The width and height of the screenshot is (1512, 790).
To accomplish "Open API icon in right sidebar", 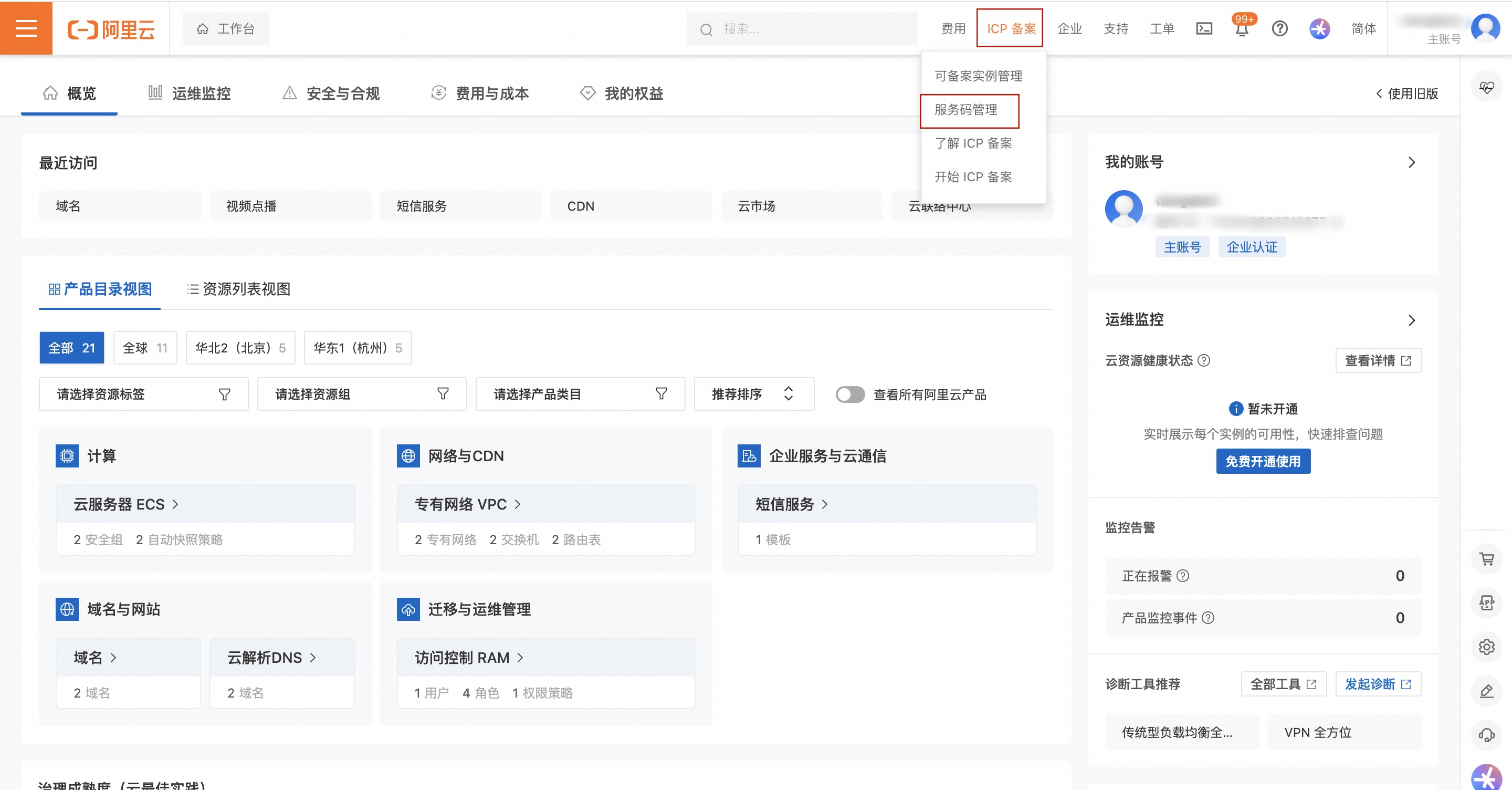I will coord(1486,602).
